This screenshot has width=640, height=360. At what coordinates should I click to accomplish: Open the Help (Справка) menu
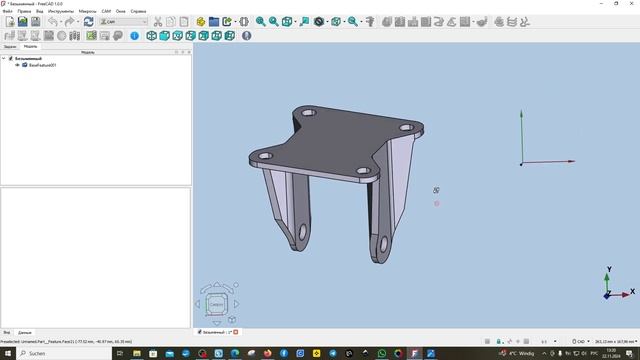pyautogui.click(x=138, y=11)
